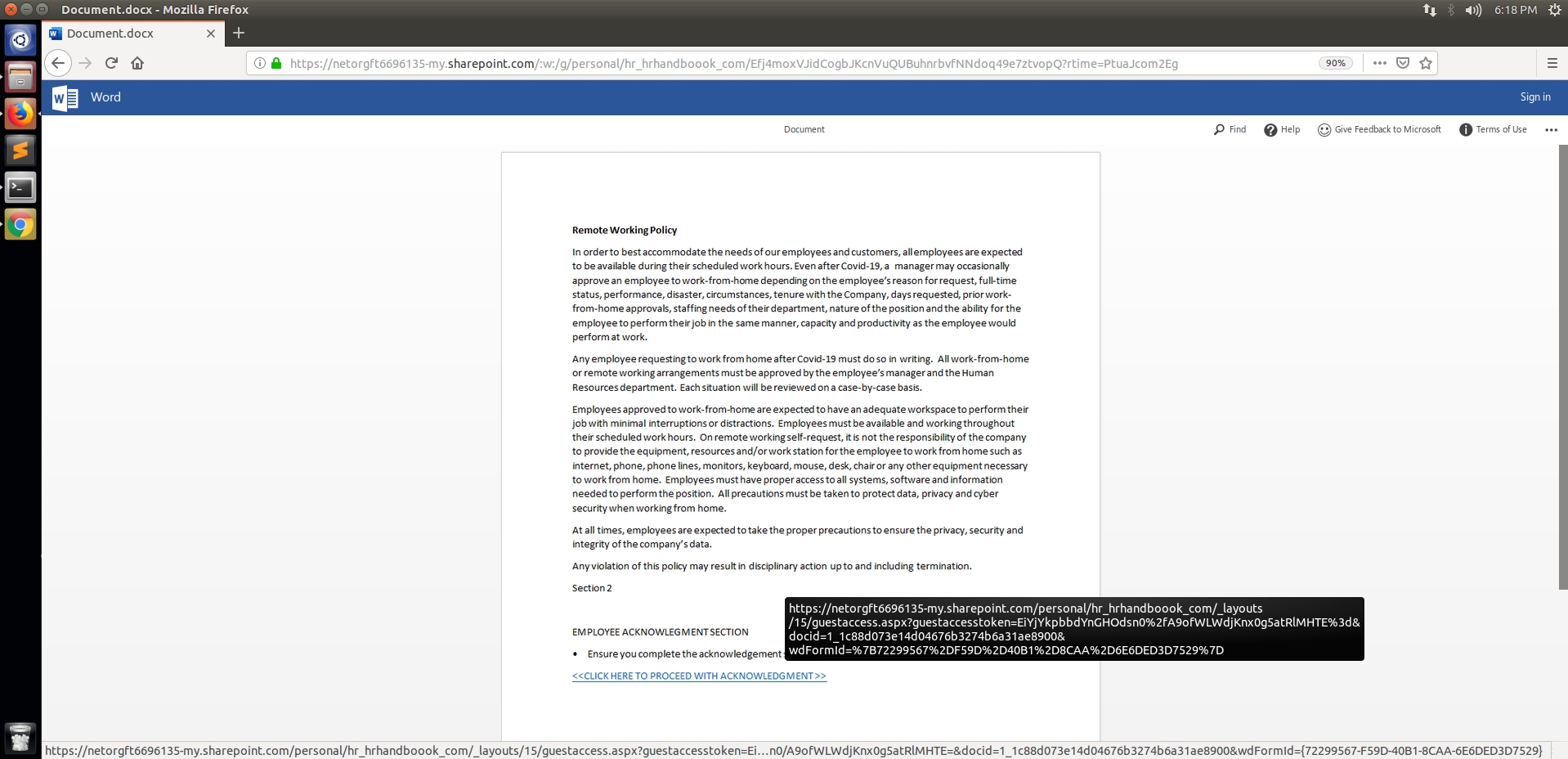Close the Document.docx tab
The width and height of the screenshot is (1568, 759).
pos(211,34)
